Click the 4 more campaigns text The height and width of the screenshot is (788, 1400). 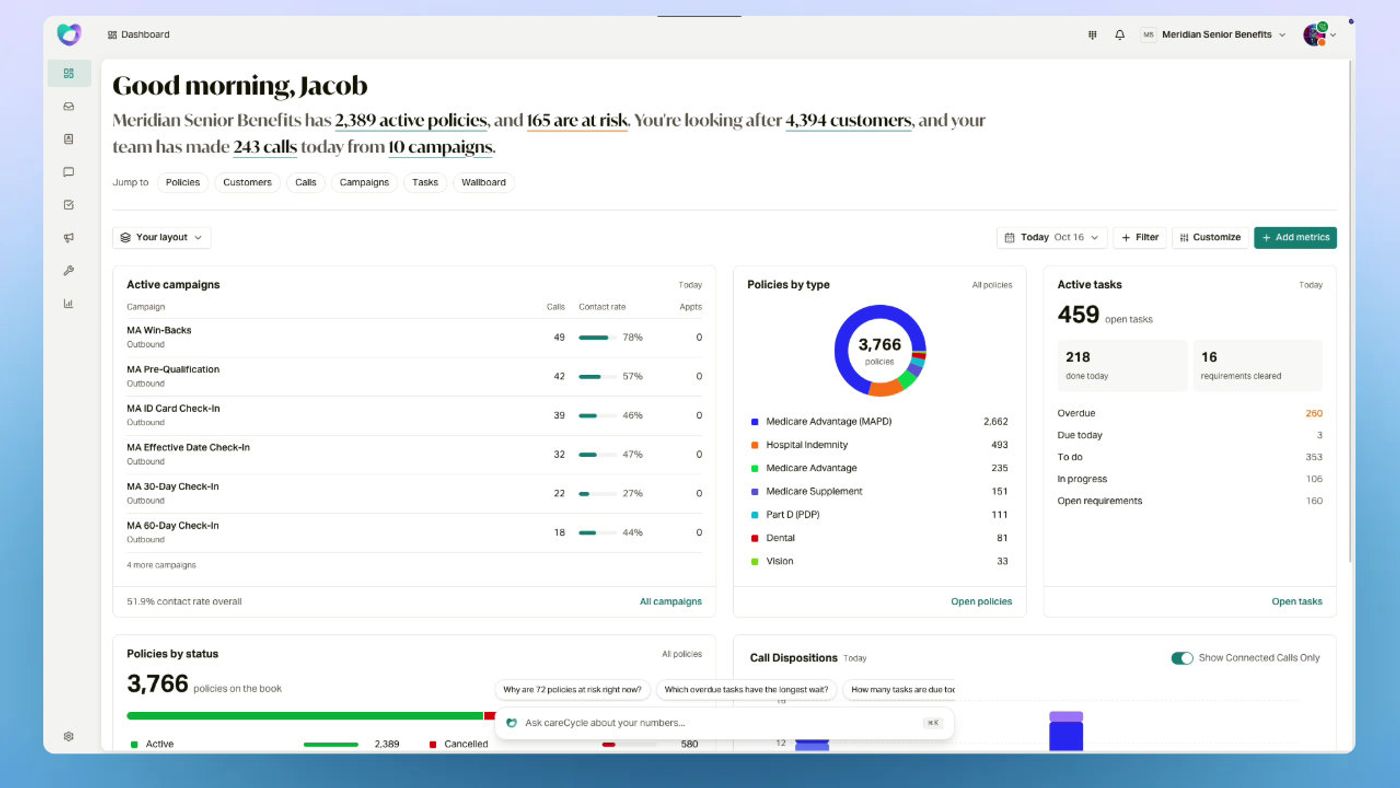tap(161, 565)
